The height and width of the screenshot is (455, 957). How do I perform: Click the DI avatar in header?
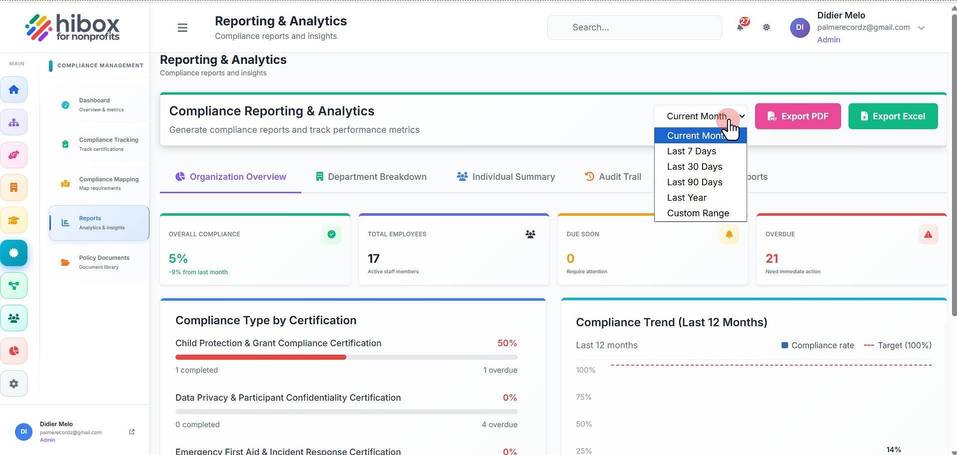(x=800, y=27)
